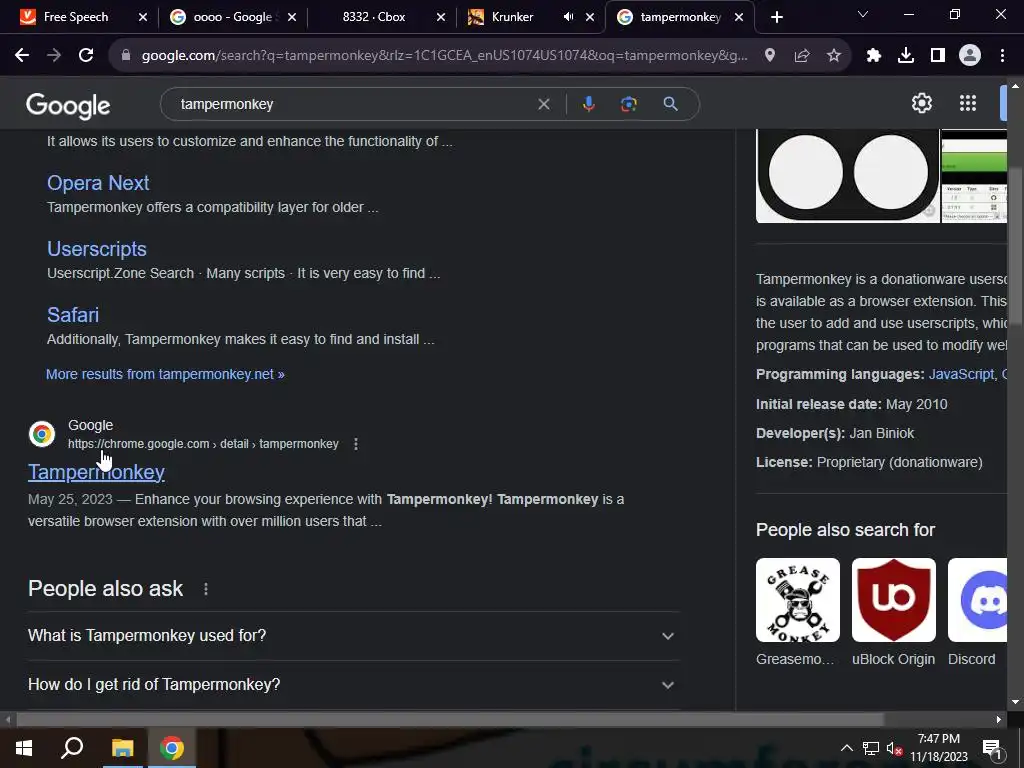Click the muted volume tray icon
The image size is (1024, 768).
pyautogui.click(x=894, y=748)
